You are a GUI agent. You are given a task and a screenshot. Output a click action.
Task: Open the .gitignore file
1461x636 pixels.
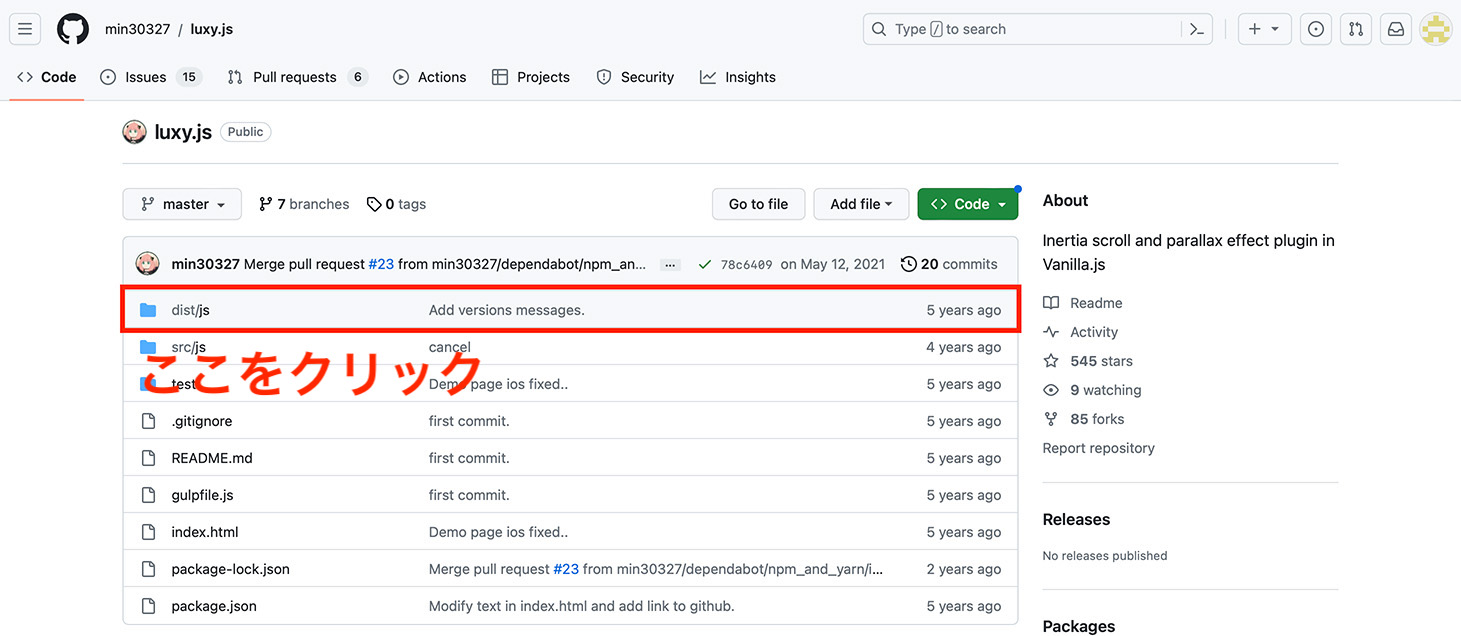(x=201, y=421)
